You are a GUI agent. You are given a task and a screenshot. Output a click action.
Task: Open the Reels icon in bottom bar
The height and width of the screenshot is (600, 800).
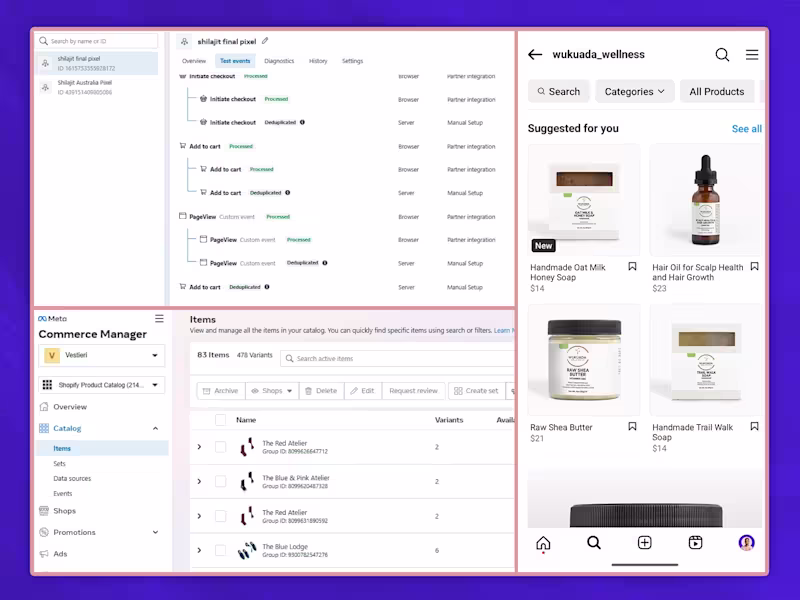coord(695,542)
